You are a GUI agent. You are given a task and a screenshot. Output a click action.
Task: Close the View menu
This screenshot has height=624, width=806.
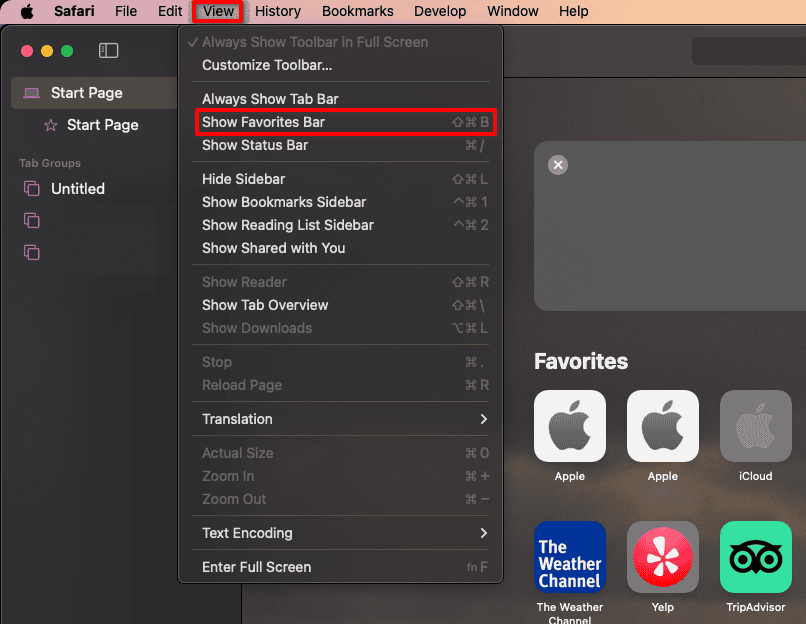click(x=218, y=11)
